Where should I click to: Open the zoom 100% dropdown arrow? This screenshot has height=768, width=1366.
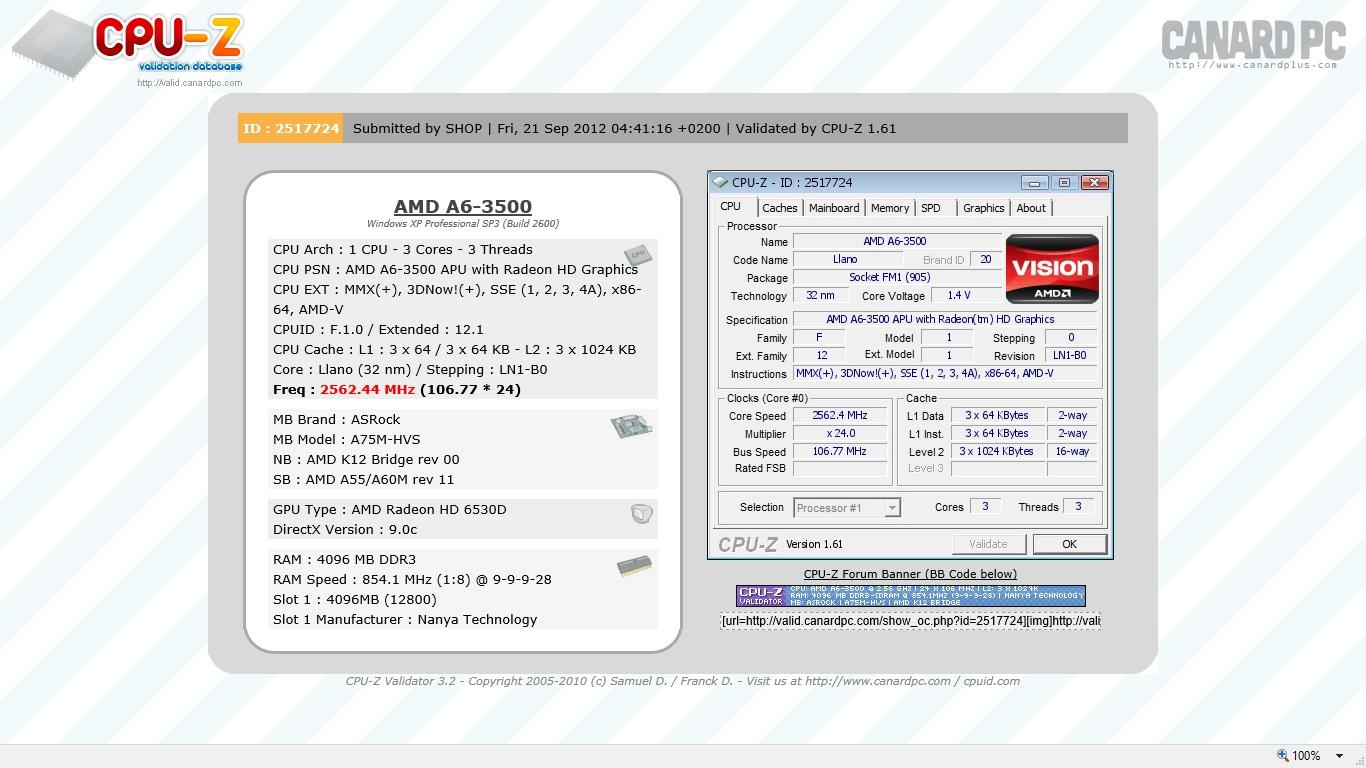click(1341, 757)
